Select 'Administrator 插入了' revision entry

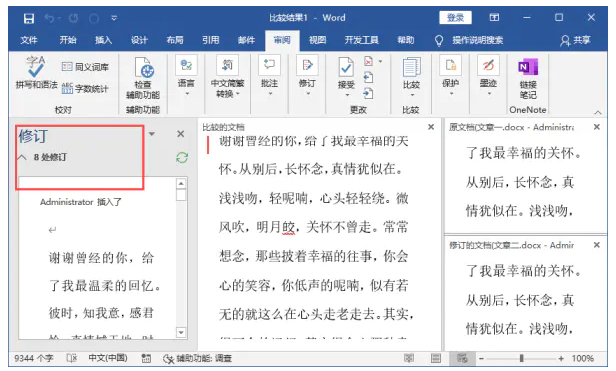pos(81,202)
